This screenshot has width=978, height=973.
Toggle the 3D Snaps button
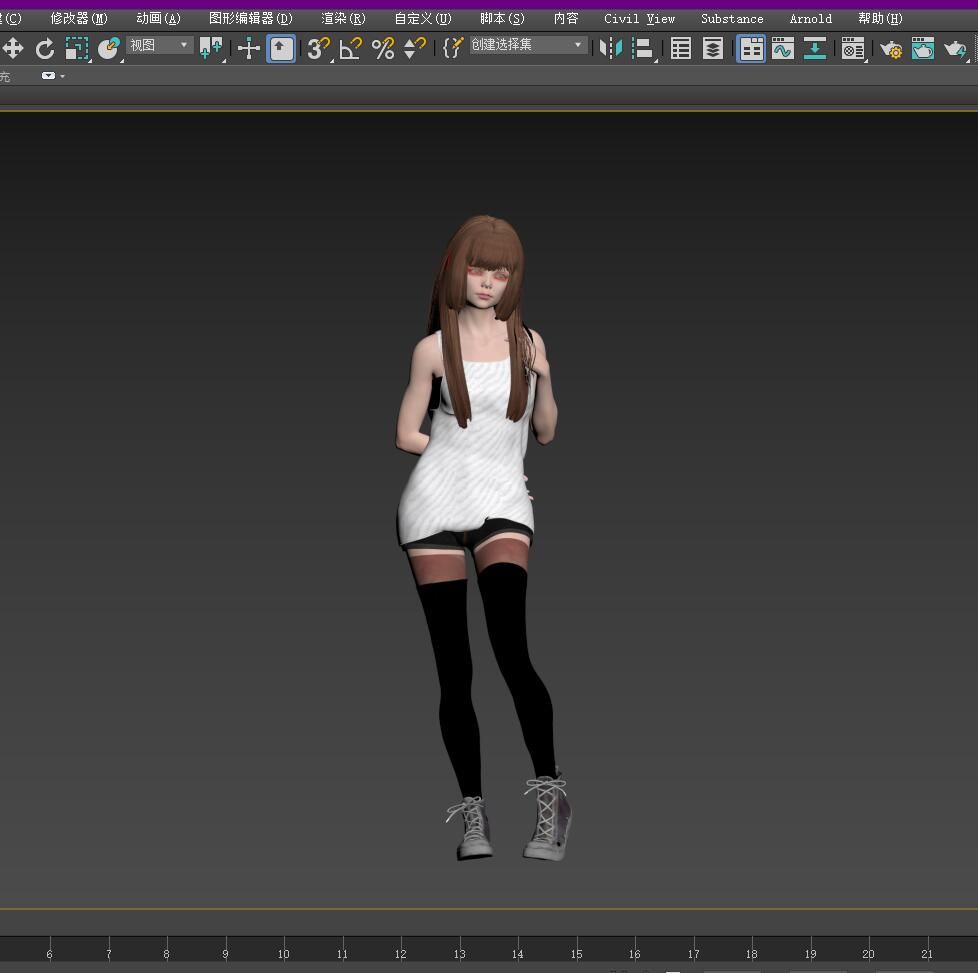pyautogui.click(x=318, y=48)
